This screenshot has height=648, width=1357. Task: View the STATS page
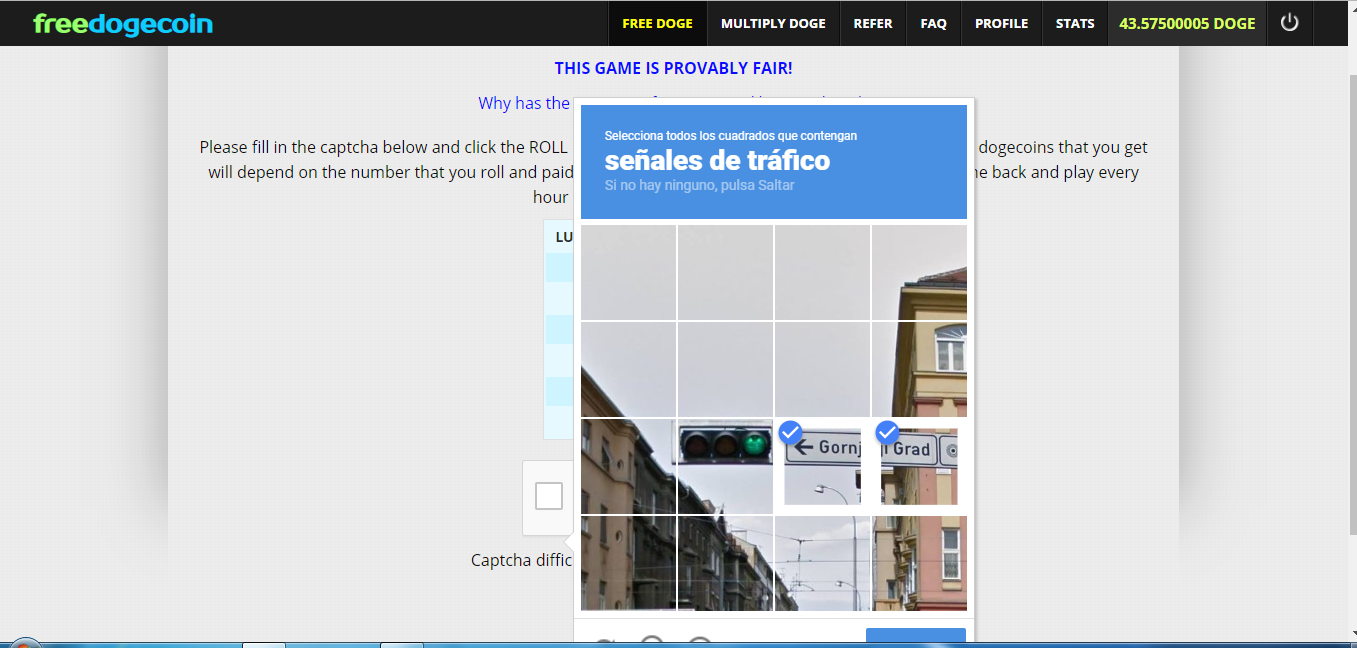coord(1075,23)
